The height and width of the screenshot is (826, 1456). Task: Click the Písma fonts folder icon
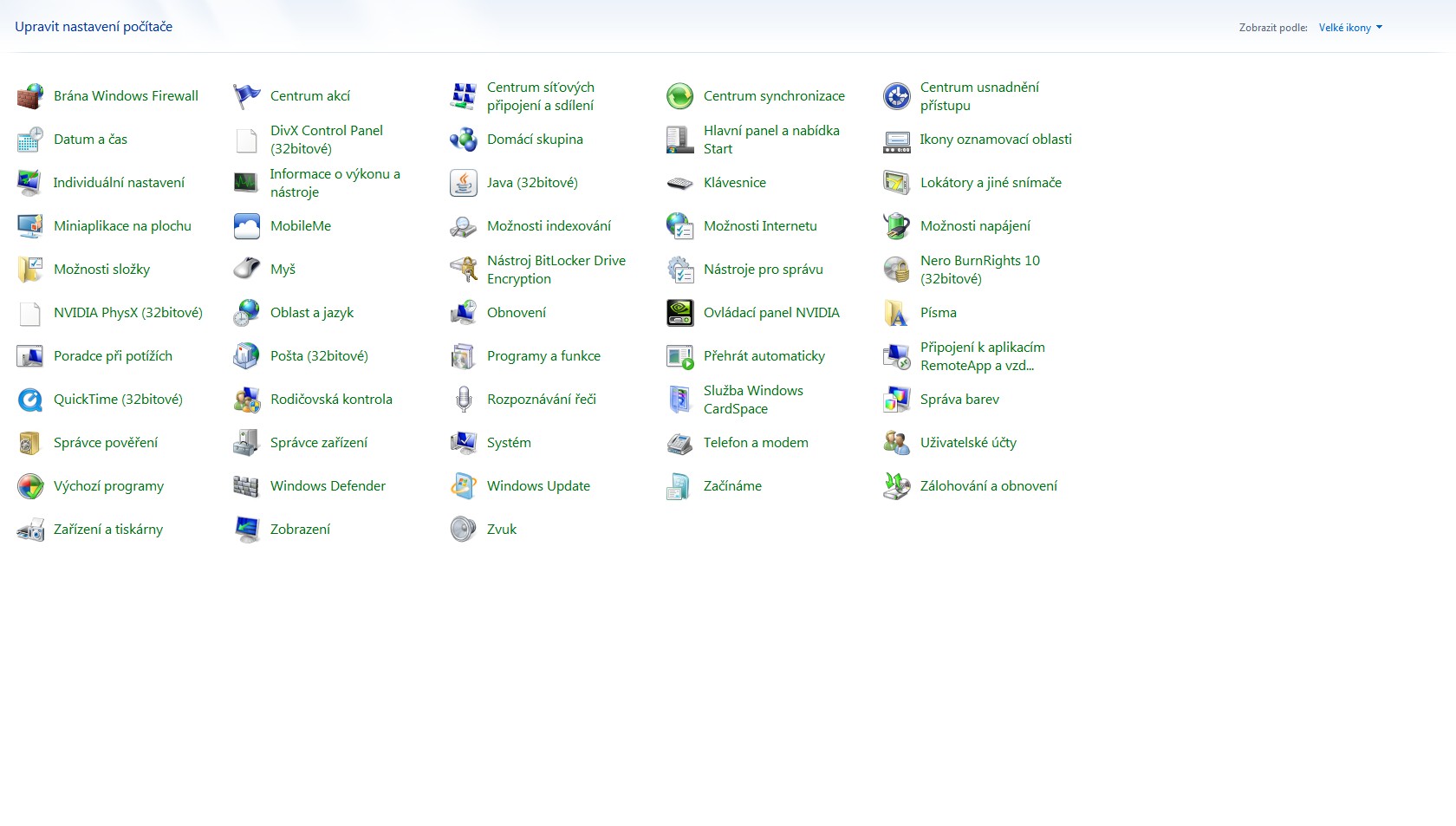click(897, 313)
